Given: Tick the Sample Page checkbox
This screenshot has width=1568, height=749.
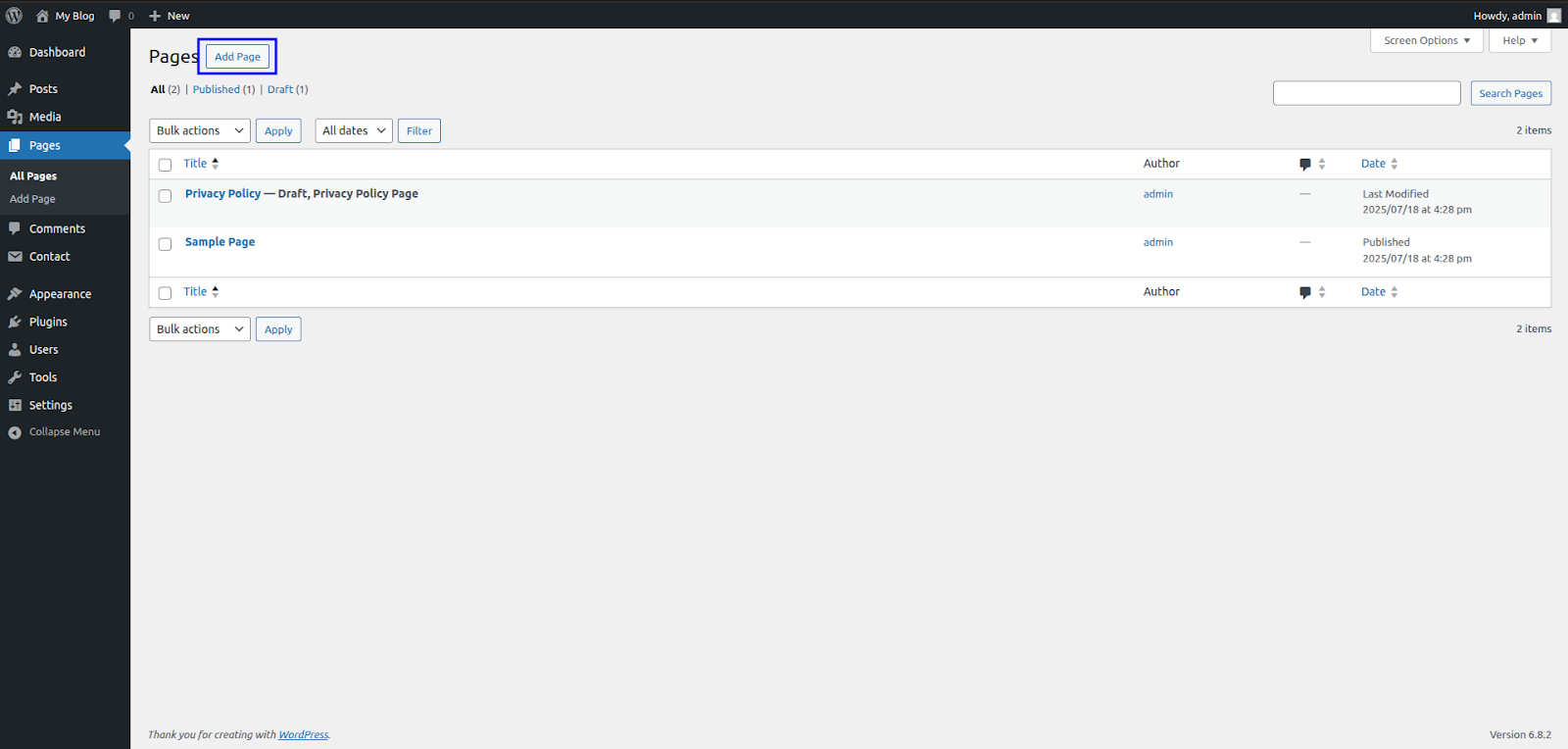Looking at the screenshot, I should click(165, 244).
